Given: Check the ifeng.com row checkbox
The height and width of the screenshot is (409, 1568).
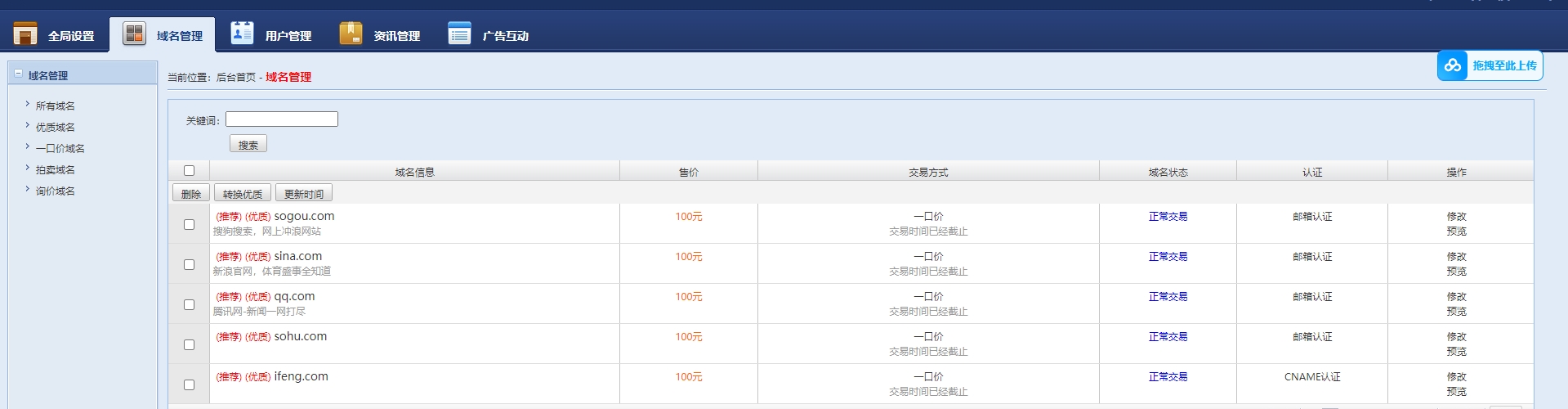Looking at the screenshot, I should [189, 384].
